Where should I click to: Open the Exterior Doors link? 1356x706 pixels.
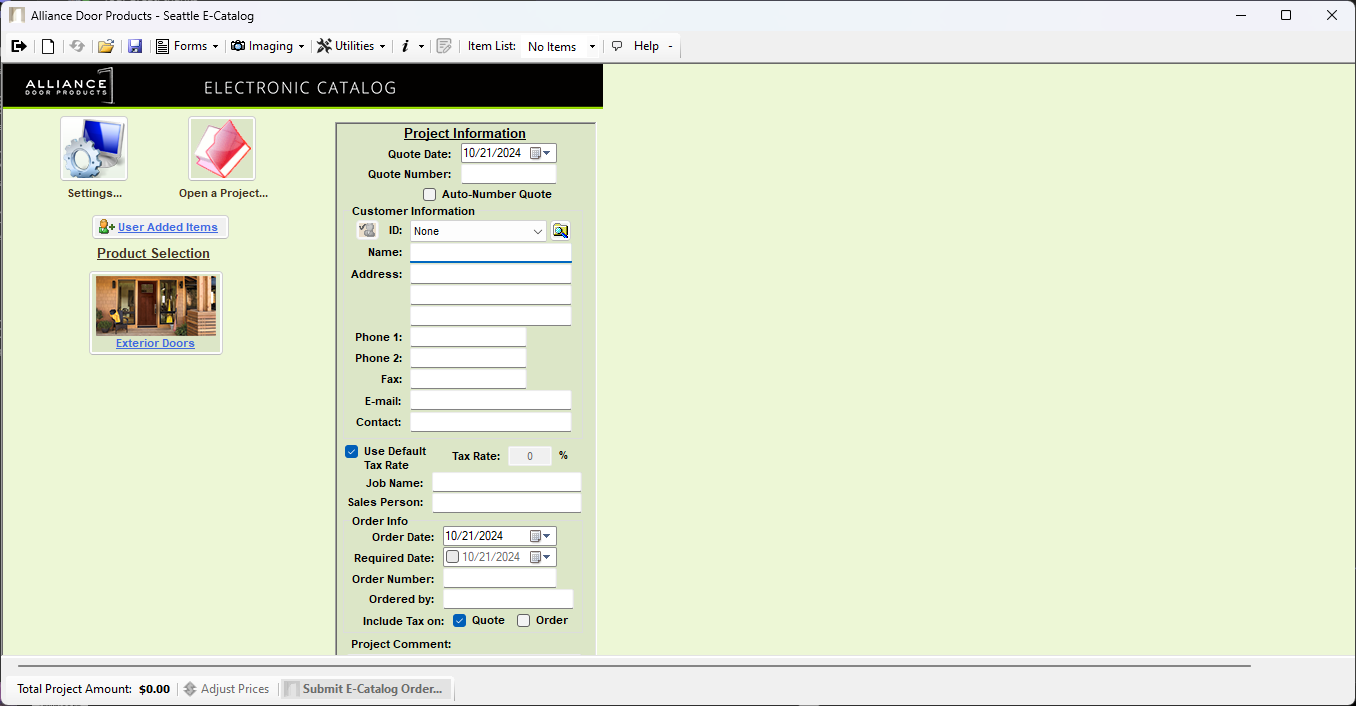[x=155, y=344]
